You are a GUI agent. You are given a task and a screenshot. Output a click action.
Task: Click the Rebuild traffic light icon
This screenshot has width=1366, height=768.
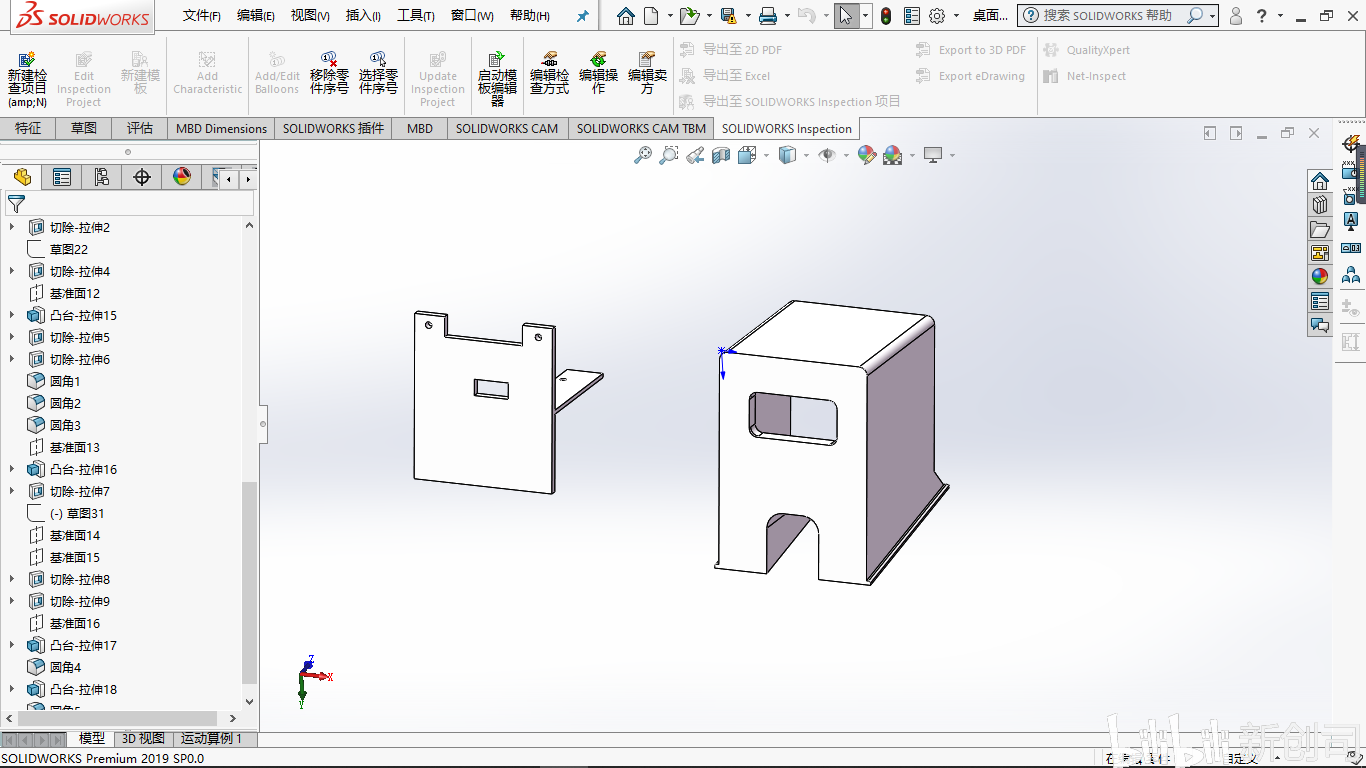click(886, 16)
